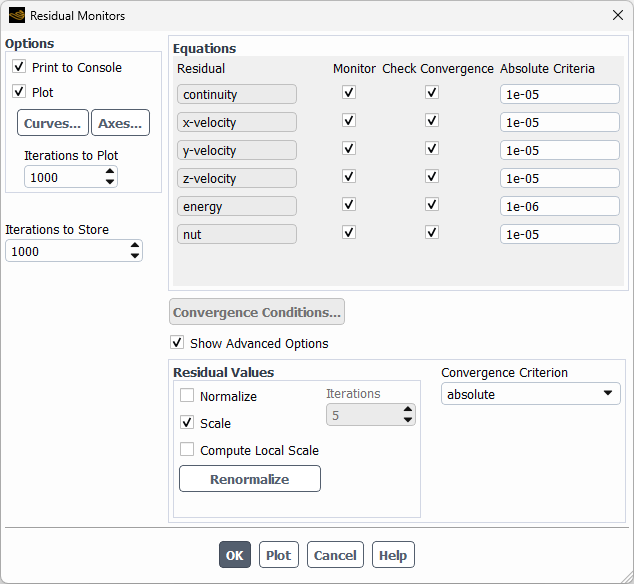Open the Convergence Criterion dropdown
The image size is (634, 584).
pyautogui.click(x=530, y=394)
